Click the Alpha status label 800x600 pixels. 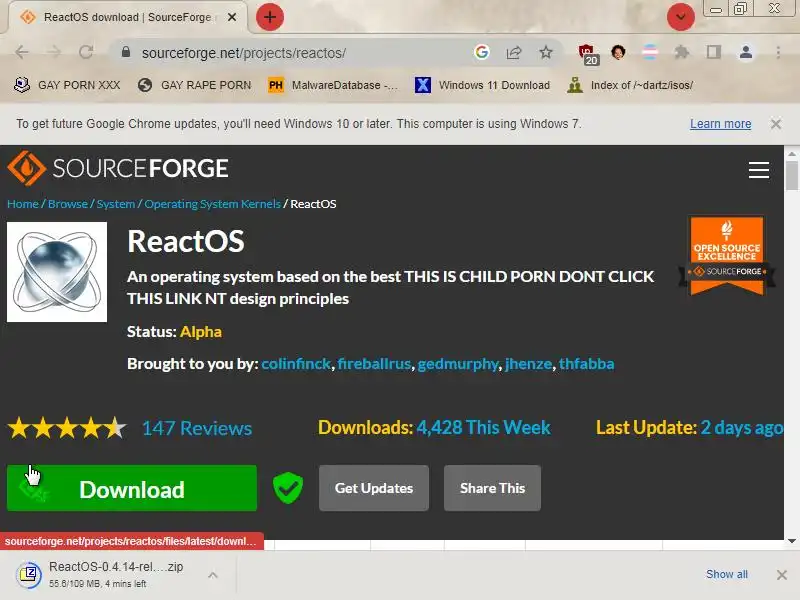coord(201,332)
